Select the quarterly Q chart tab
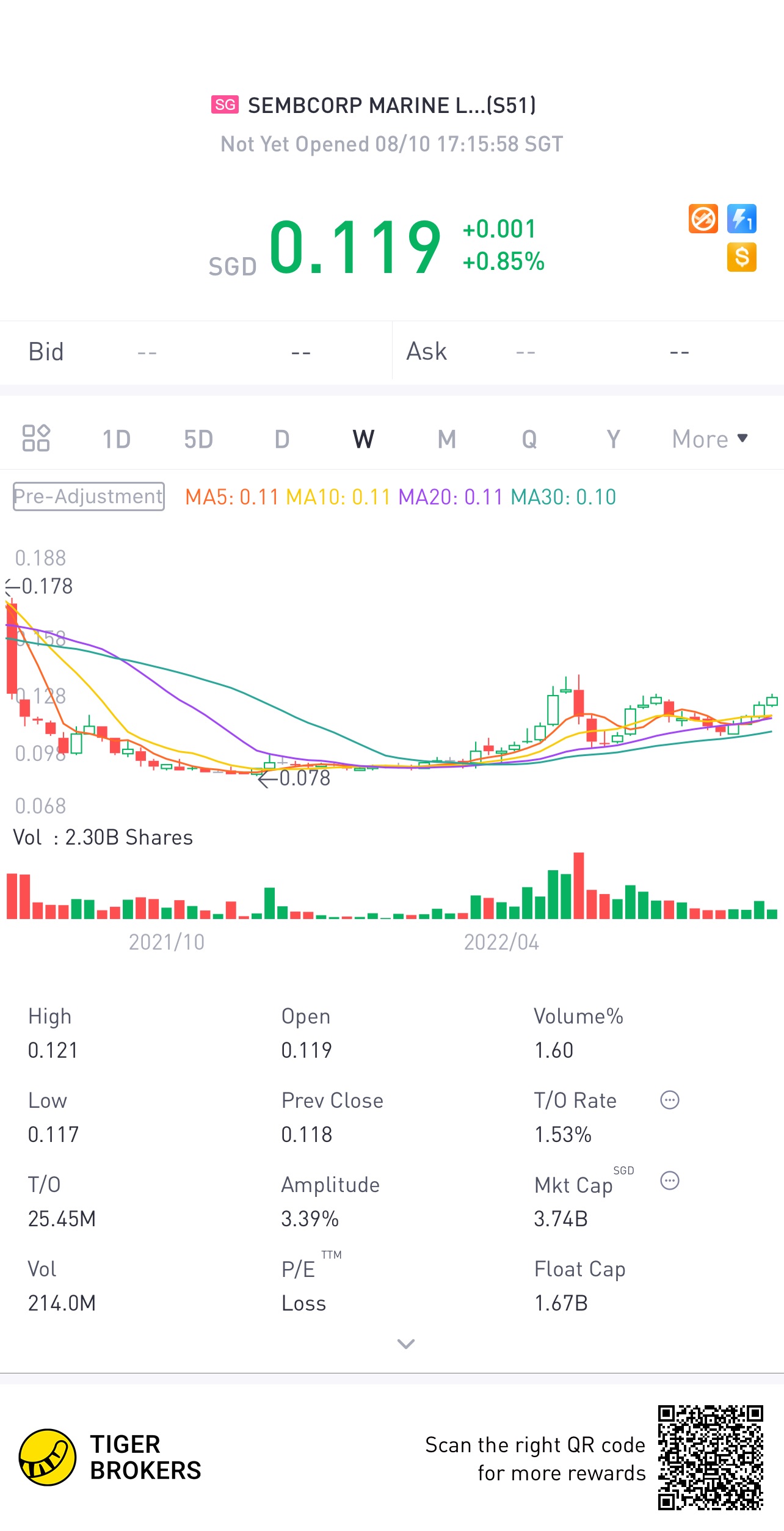Image resolution: width=784 pixels, height=1531 pixels. 529,439
